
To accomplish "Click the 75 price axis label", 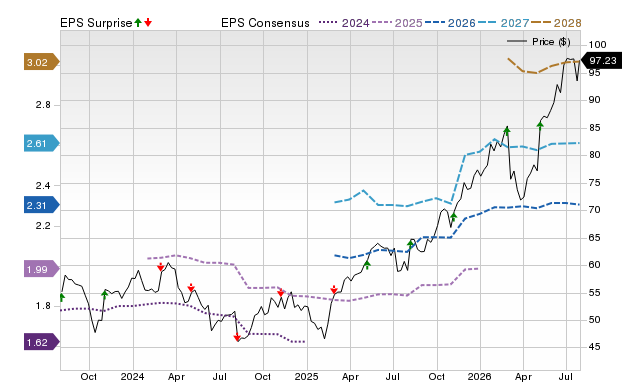I will 594,182.
